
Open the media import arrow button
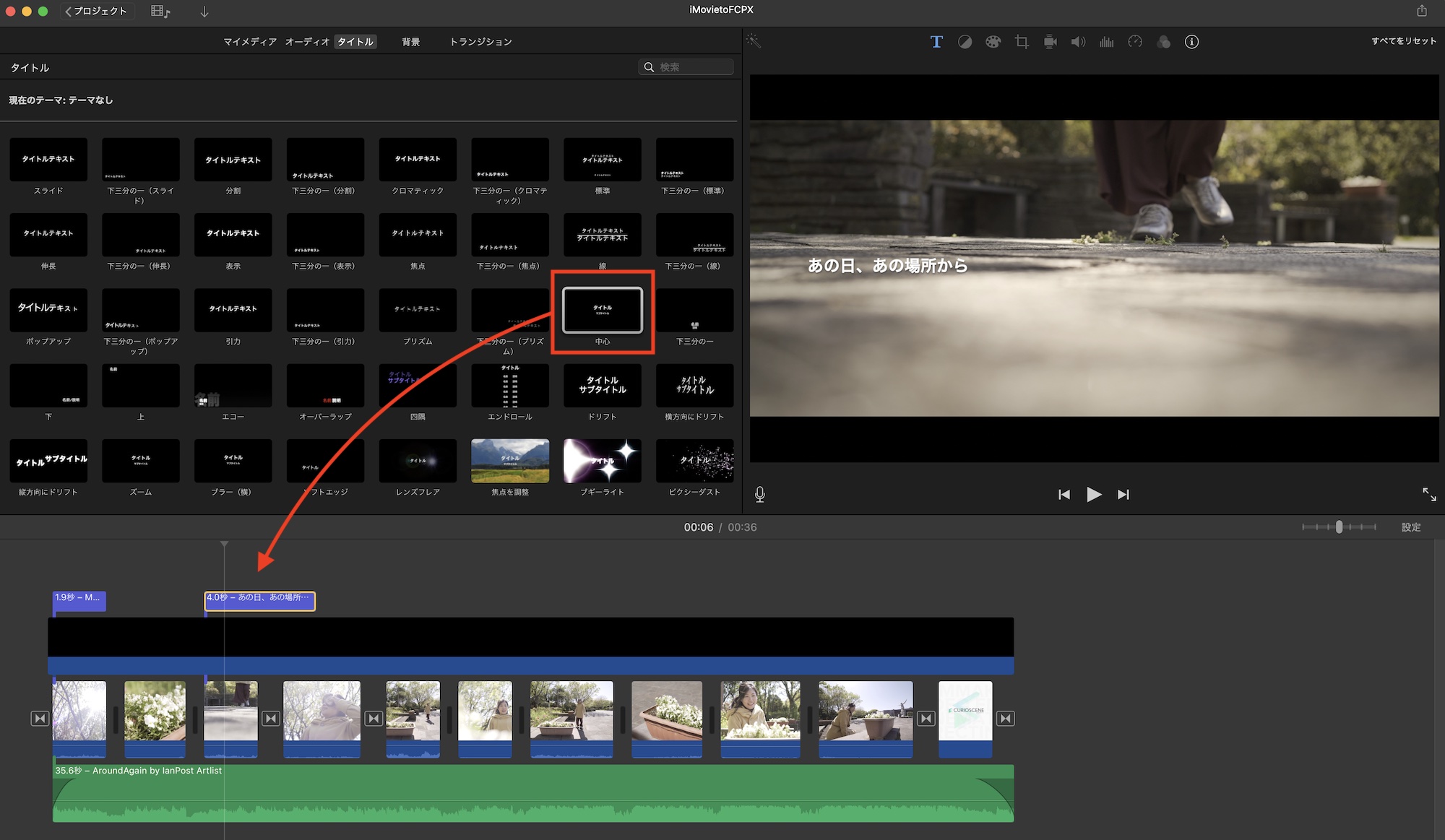pyautogui.click(x=204, y=12)
